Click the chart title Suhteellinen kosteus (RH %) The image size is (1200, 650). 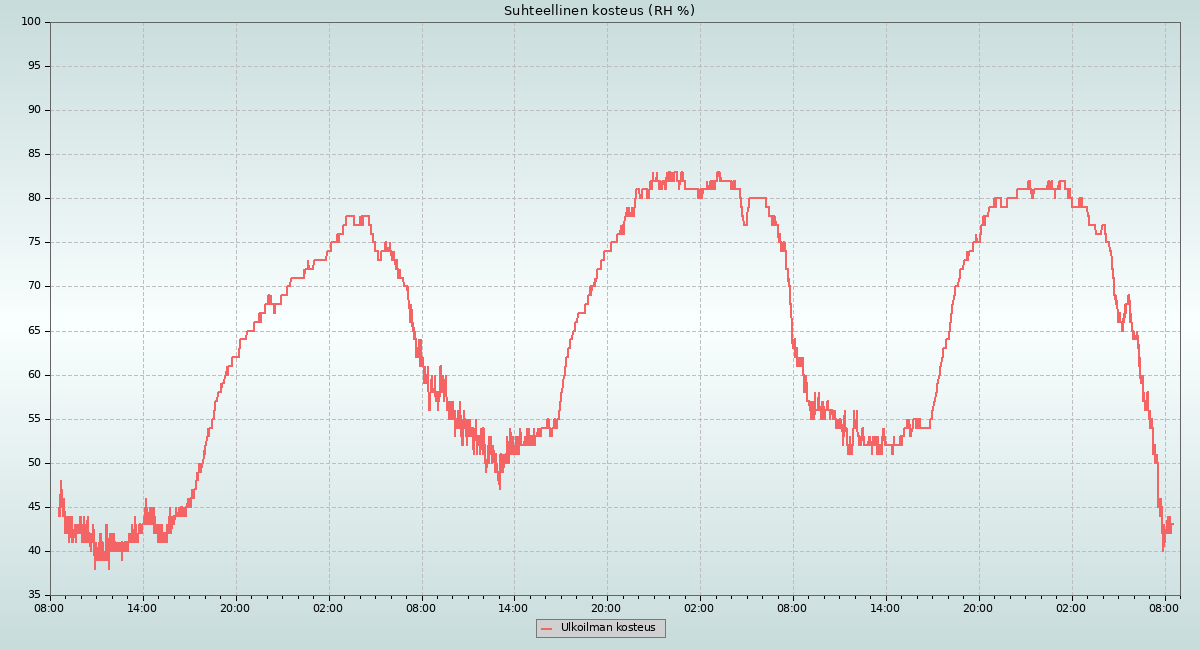pyautogui.click(x=599, y=11)
